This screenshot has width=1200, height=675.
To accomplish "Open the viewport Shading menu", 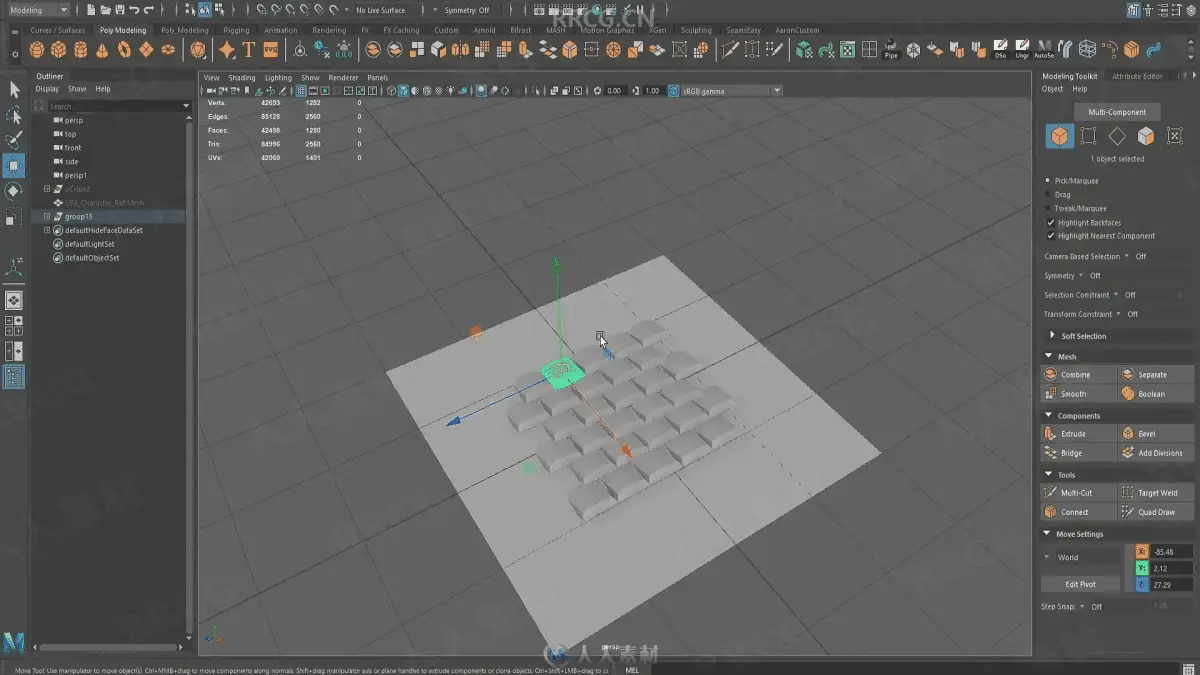I will (x=242, y=77).
